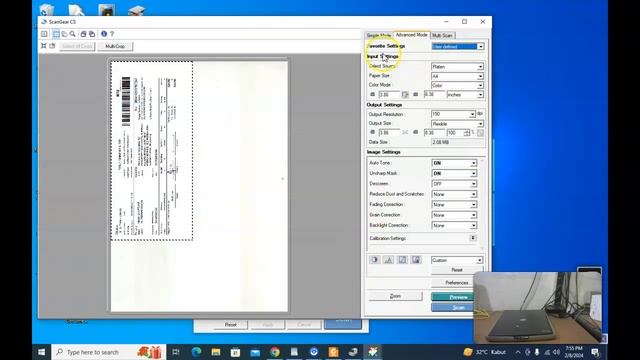This screenshot has height=360, width=640.
Task: Open the Output Size dropdown
Action: click(x=458, y=124)
